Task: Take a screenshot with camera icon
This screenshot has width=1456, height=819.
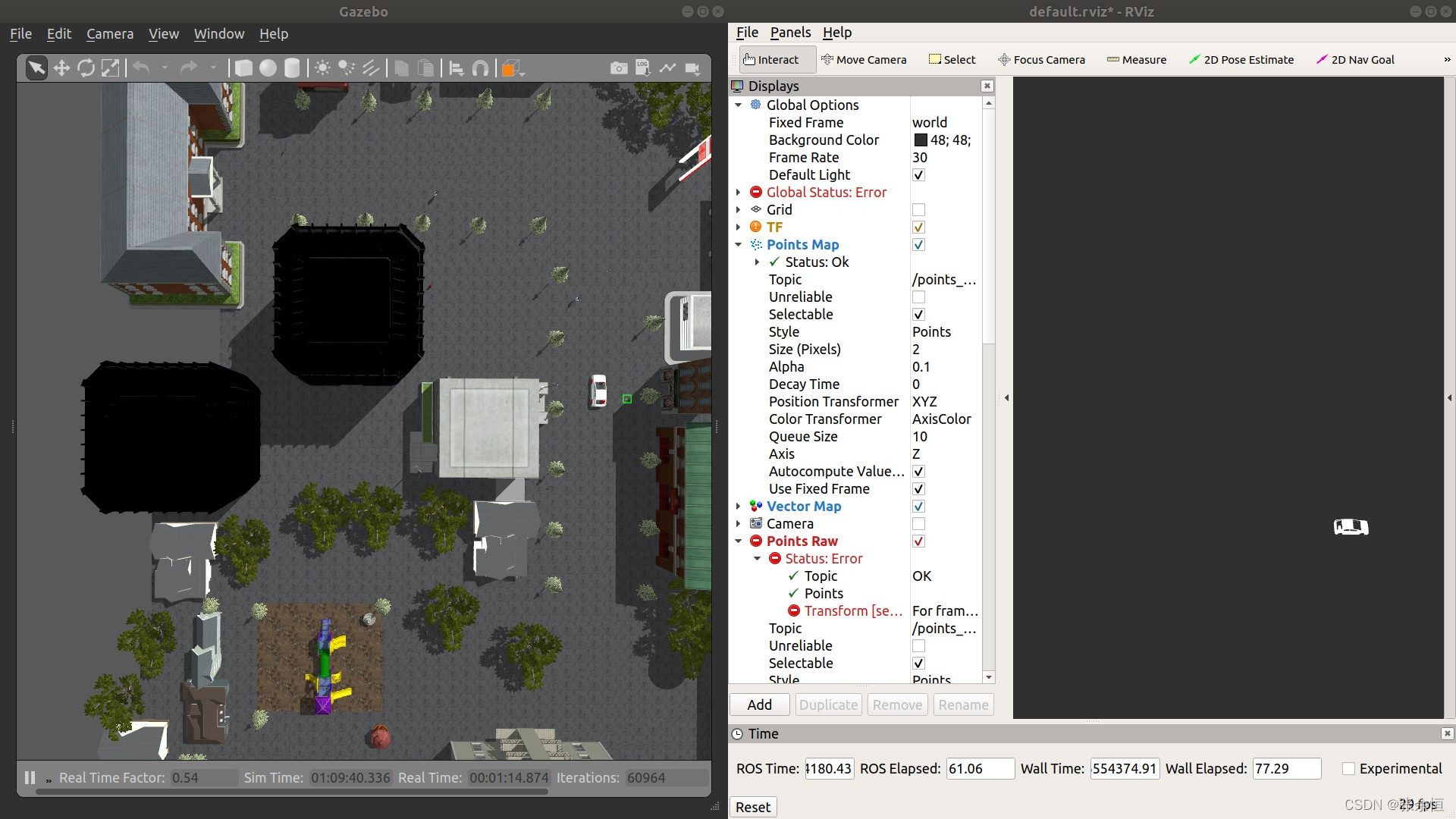Action: coord(619,68)
